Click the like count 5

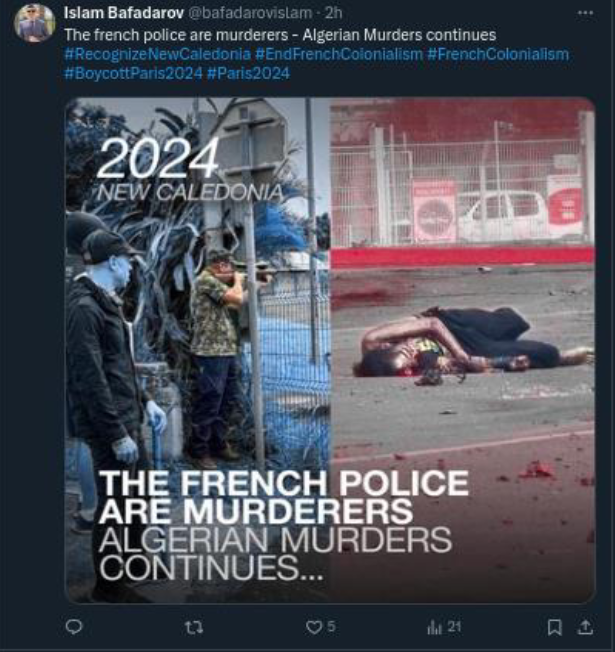click(331, 626)
